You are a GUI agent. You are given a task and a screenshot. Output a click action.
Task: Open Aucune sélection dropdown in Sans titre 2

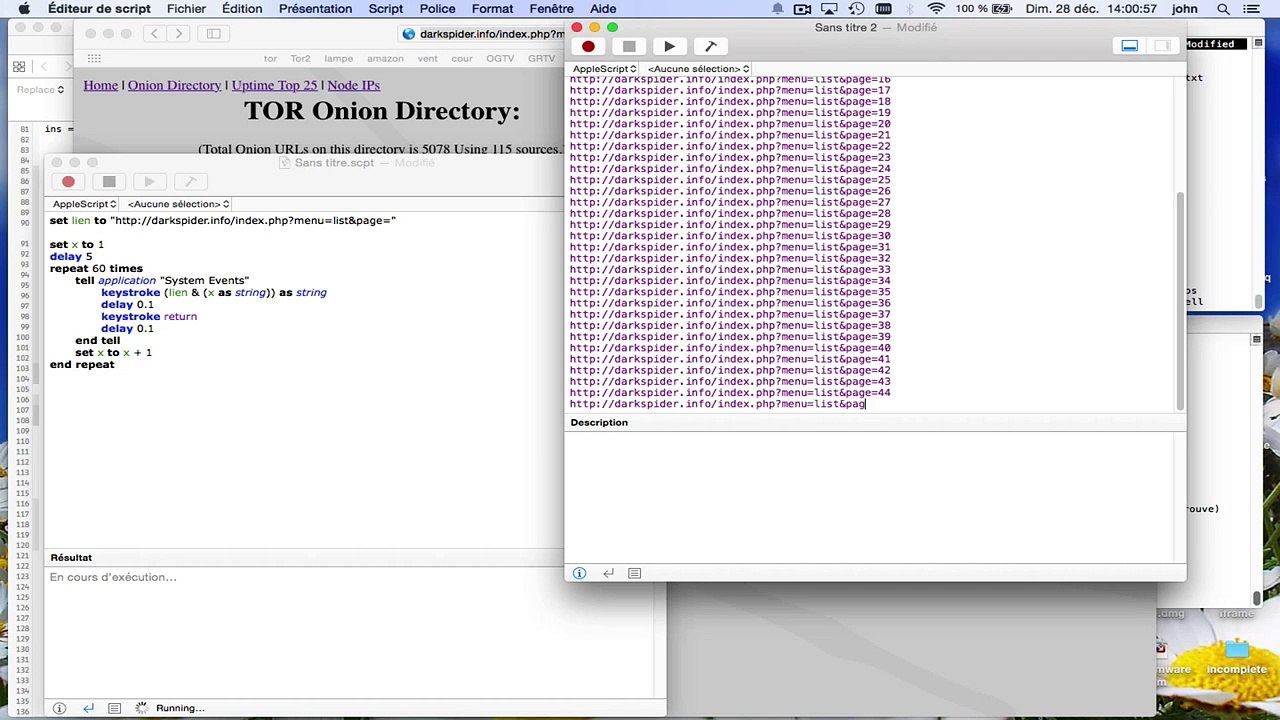point(698,69)
